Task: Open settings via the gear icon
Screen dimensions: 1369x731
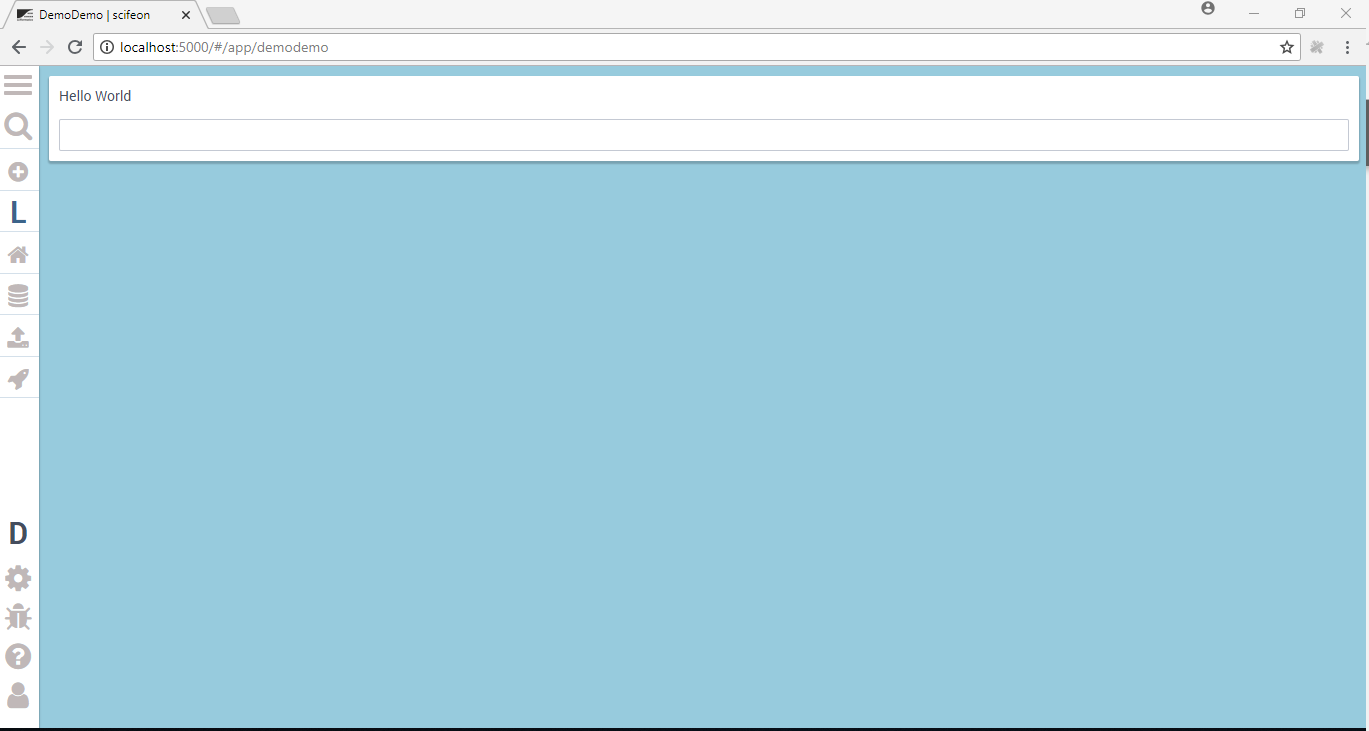Action: click(x=18, y=578)
